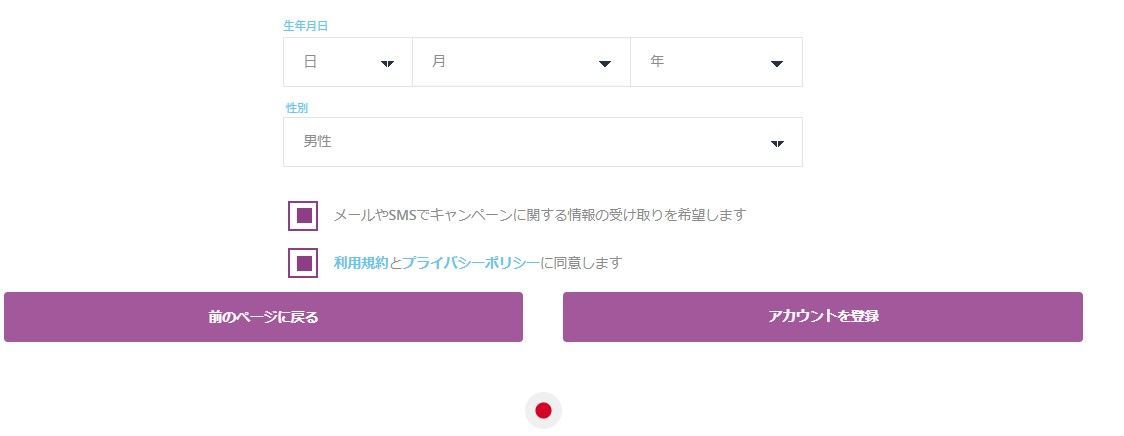Open the 月 (month) birthdate dropdown
The height and width of the screenshot is (436, 1124).
[522, 62]
